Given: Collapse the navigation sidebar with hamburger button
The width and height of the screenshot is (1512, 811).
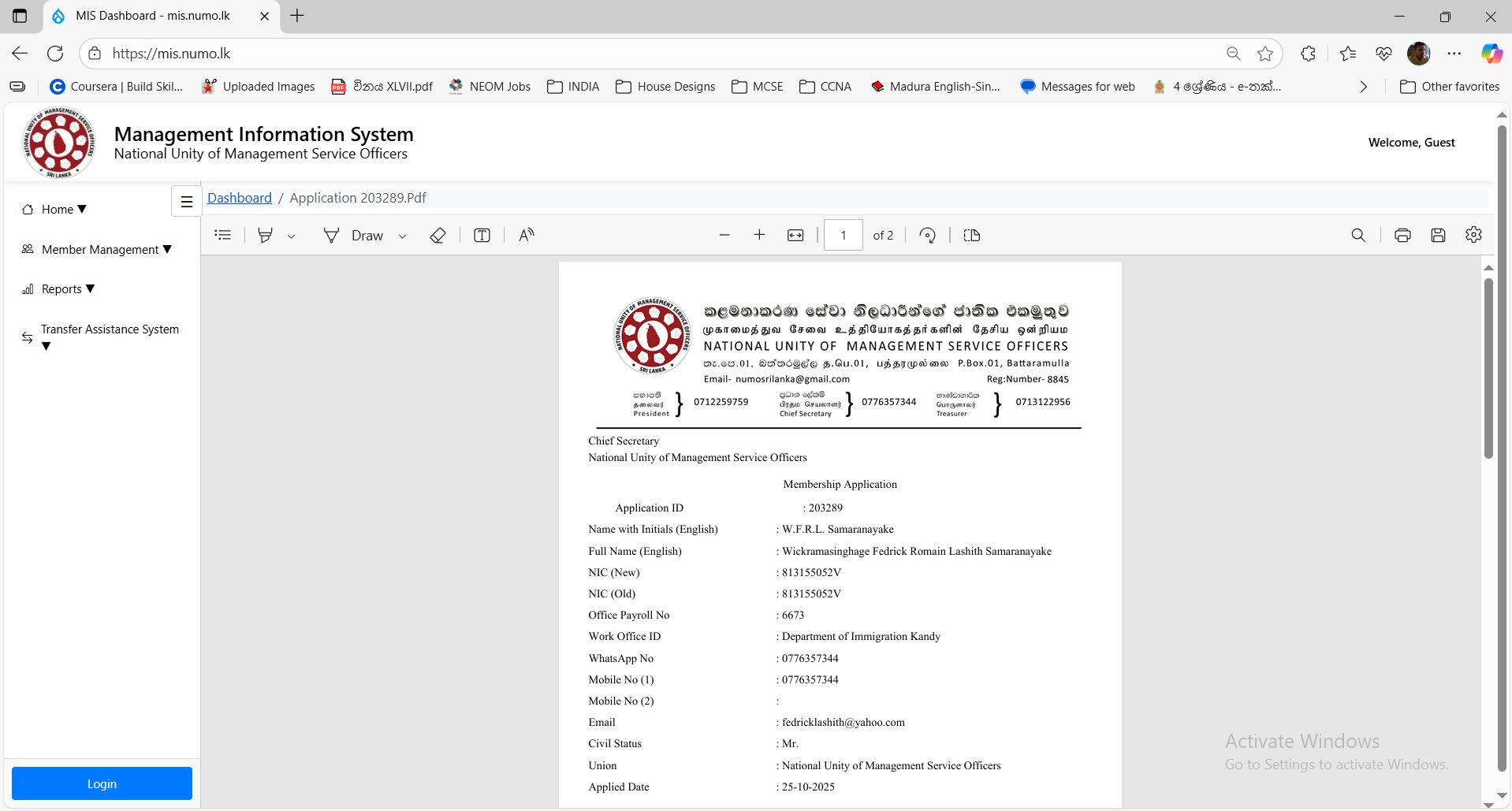Looking at the screenshot, I should click(186, 201).
